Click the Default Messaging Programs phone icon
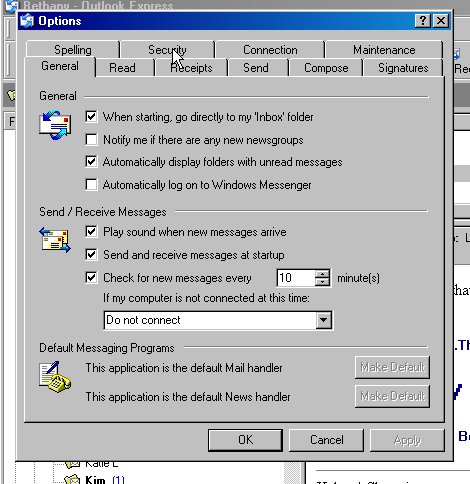 coord(55,377)
